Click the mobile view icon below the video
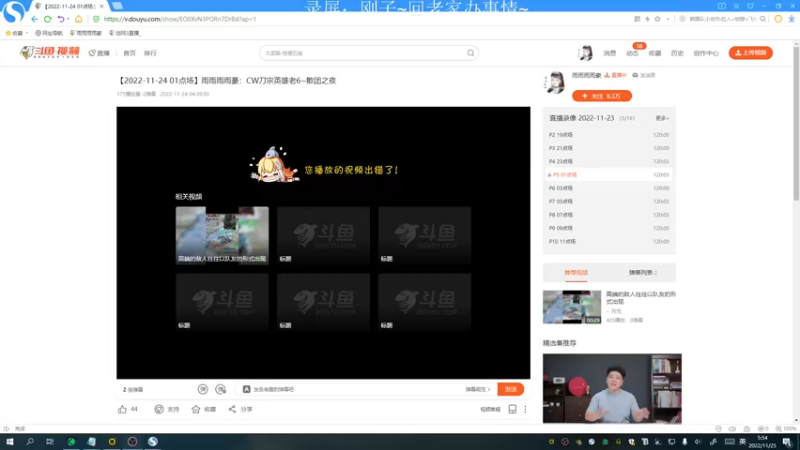This screenshot has height=450, width=800. point(512,409)
